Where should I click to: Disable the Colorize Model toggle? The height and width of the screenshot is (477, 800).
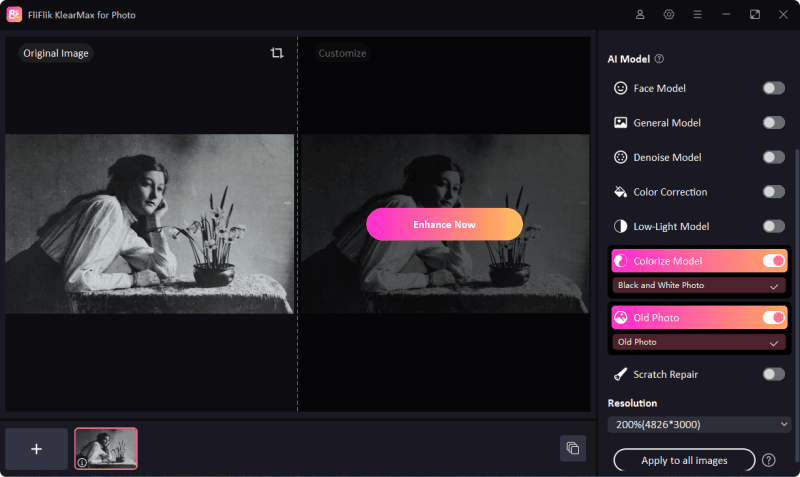773,261
